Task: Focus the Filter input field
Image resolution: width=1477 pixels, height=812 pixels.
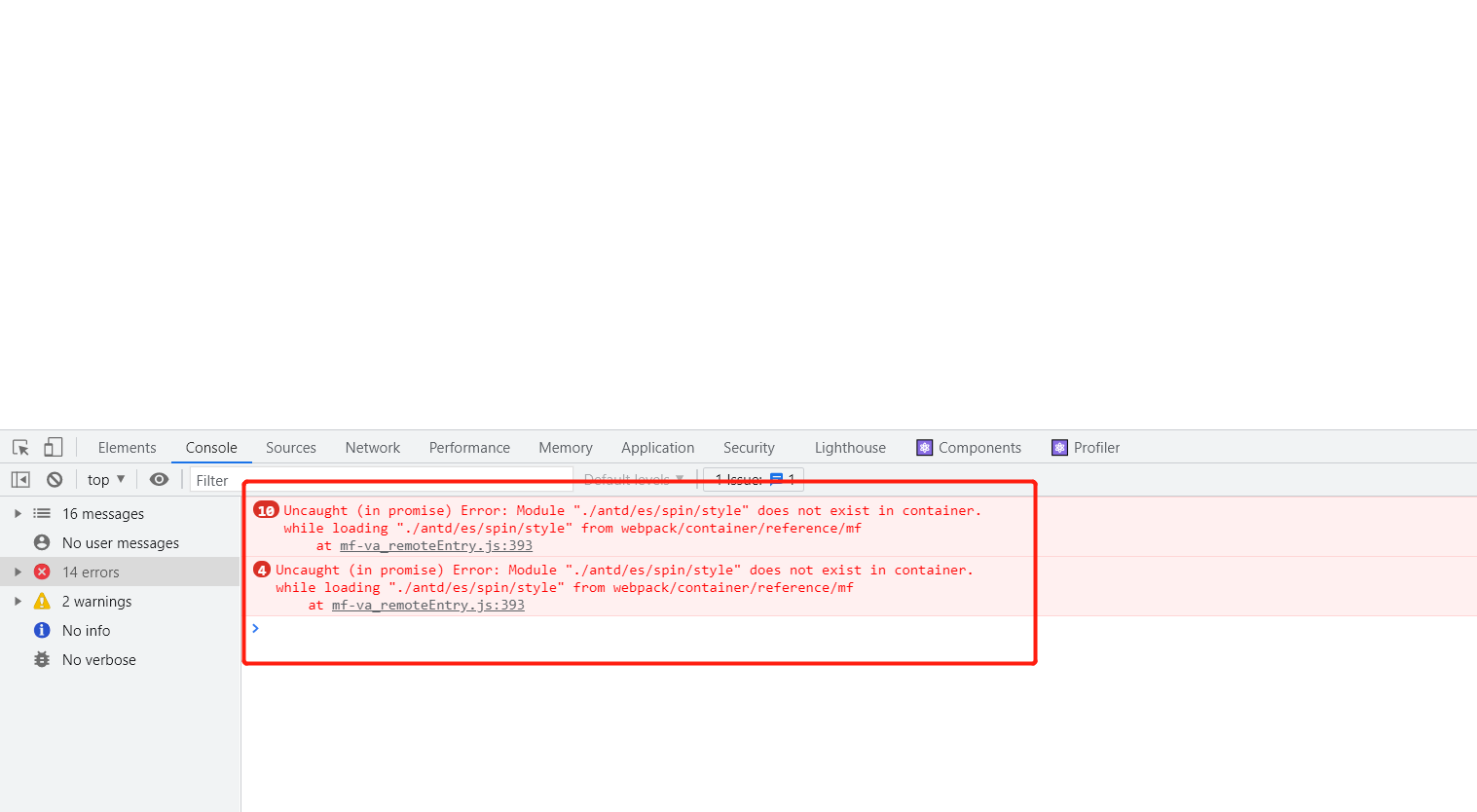Action: (x=381, y=480)
